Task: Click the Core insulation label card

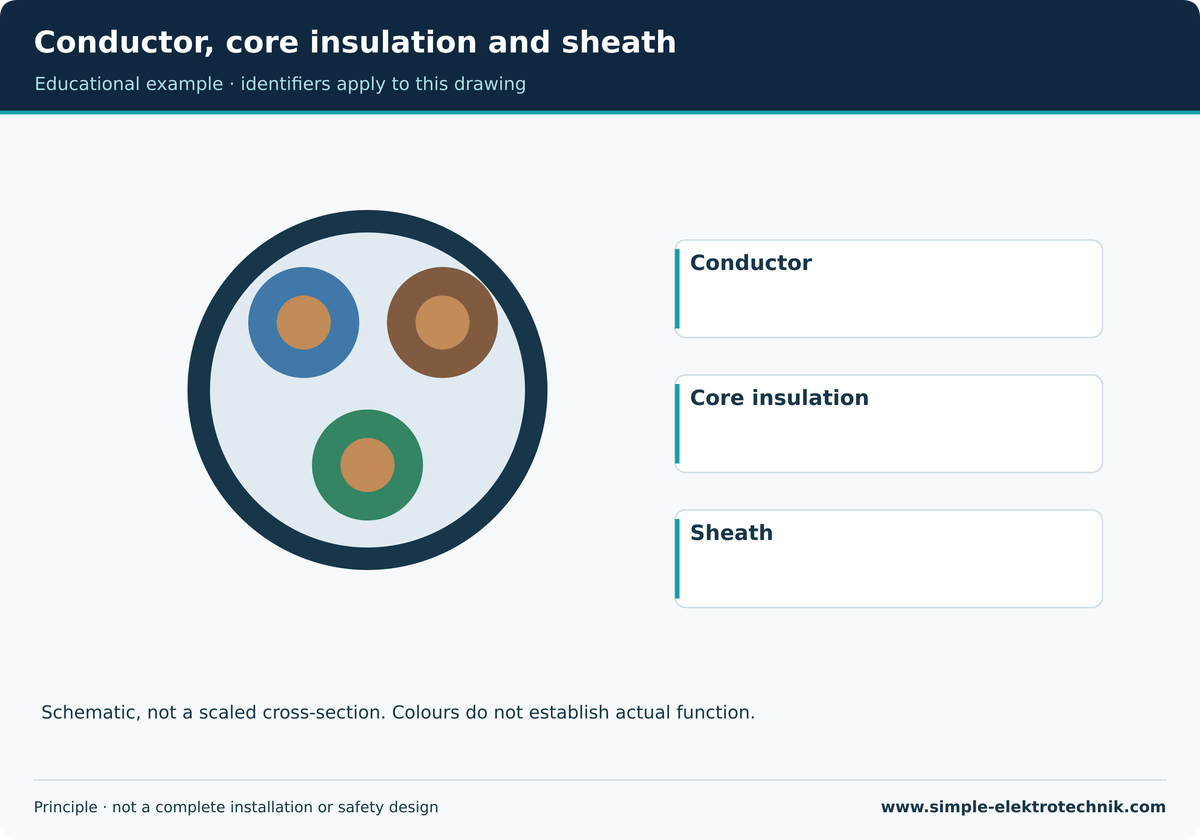Action: (x=889, y=424)
